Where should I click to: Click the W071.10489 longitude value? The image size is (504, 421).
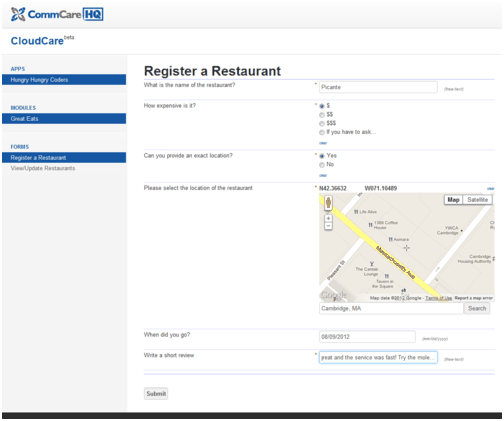(x=381, y=188)
